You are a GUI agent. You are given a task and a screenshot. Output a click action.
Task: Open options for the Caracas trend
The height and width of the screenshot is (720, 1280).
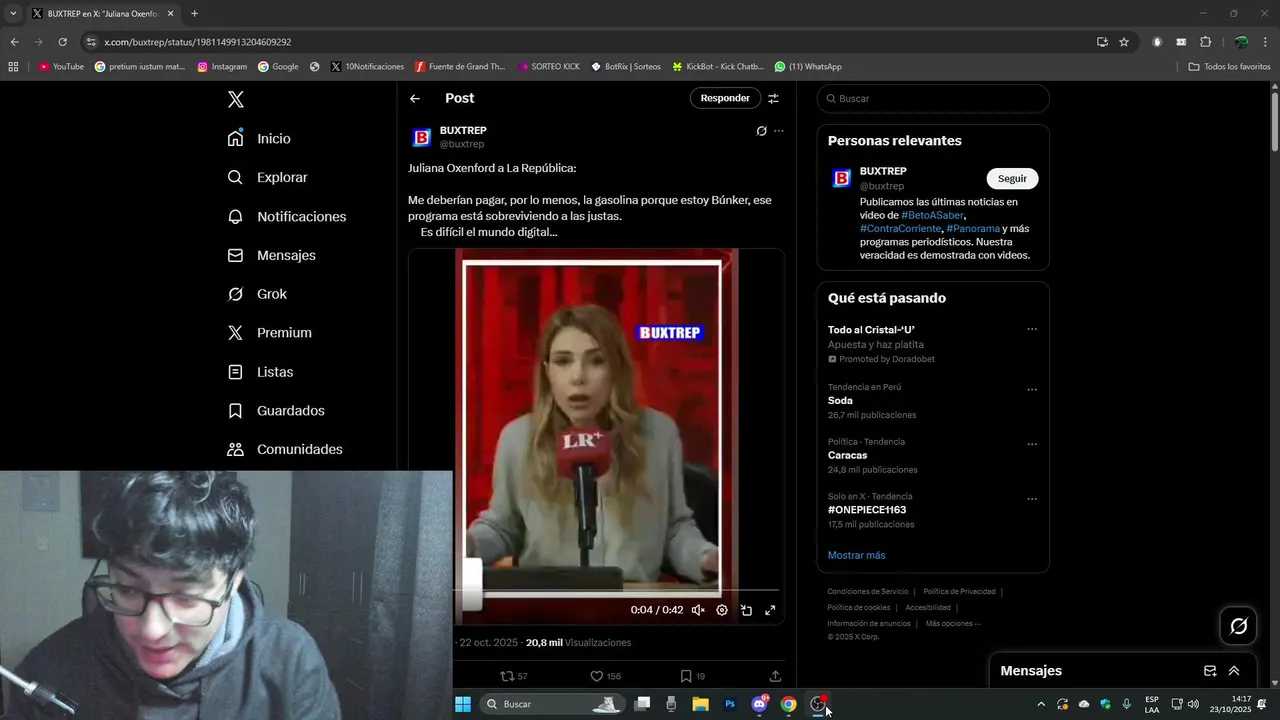[1032, 444]
